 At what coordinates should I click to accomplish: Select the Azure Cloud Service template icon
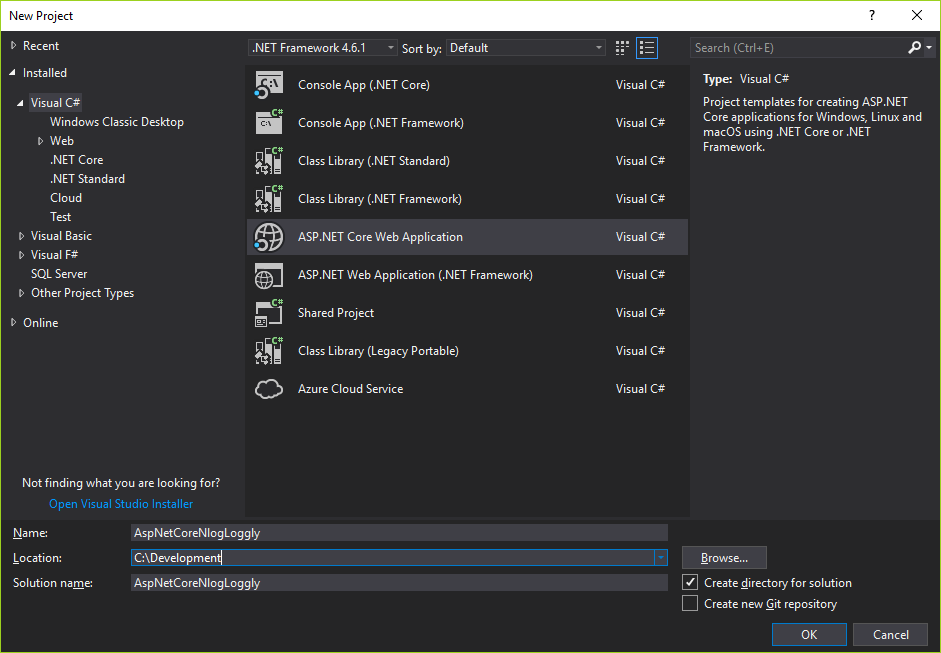click(x=269, y=389)
